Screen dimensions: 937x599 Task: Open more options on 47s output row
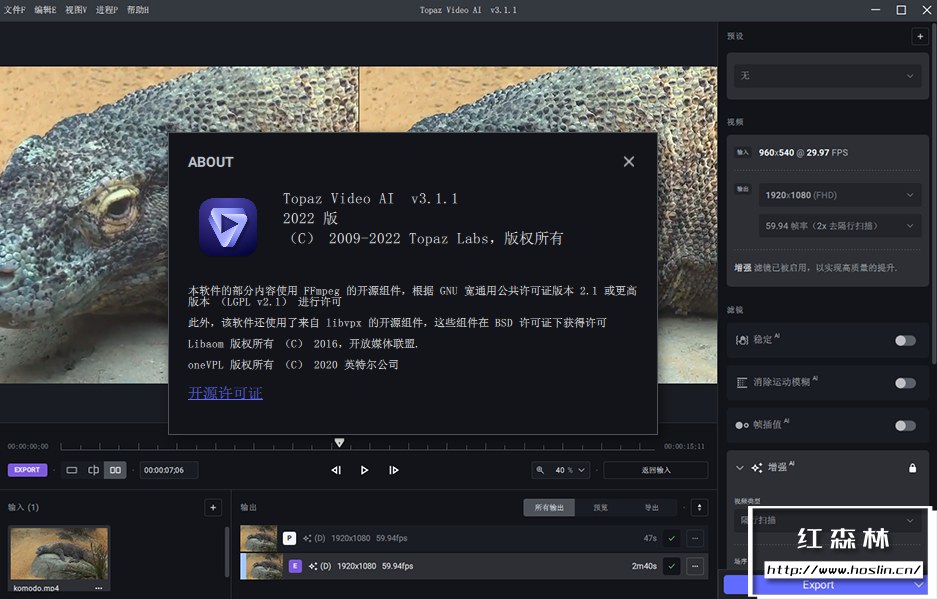click(x=695, y=538)
